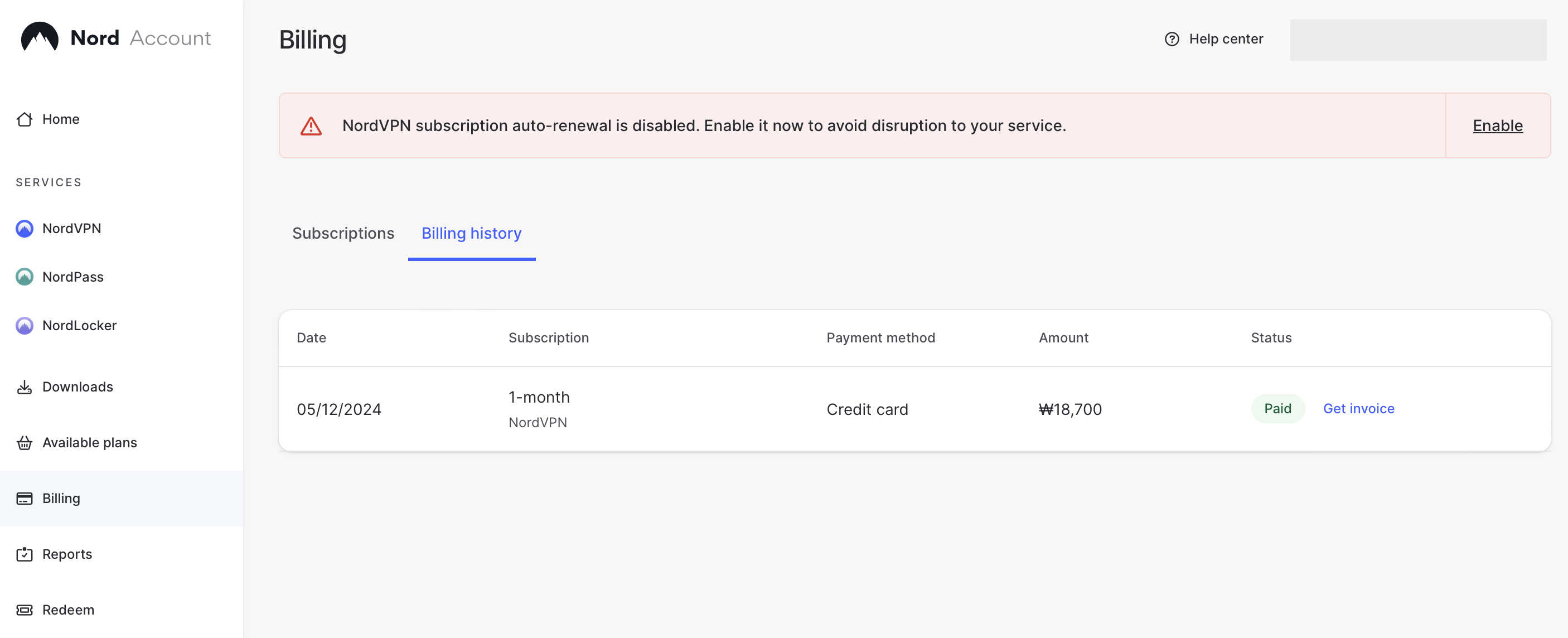Click the Nord mountain logo icon
1568x638 pixels.
pos(40,38)
